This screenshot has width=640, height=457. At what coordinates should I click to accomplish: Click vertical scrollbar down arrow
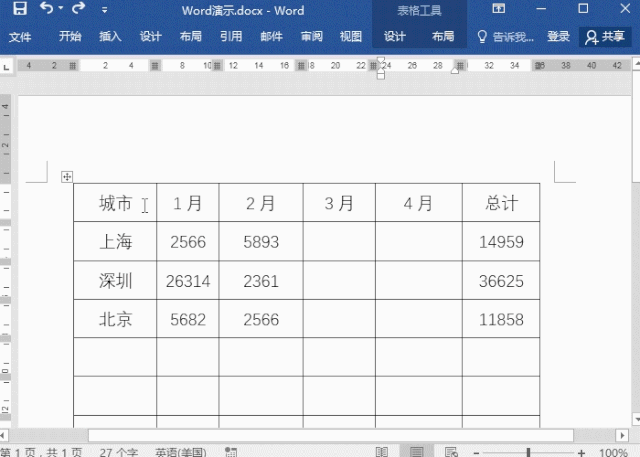coord(636,419)
